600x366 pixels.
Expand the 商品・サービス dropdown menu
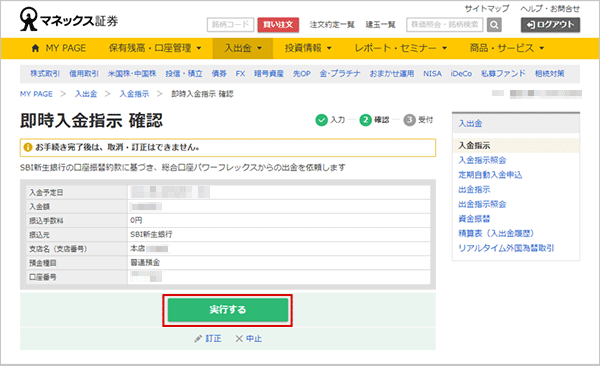(507, 48)
